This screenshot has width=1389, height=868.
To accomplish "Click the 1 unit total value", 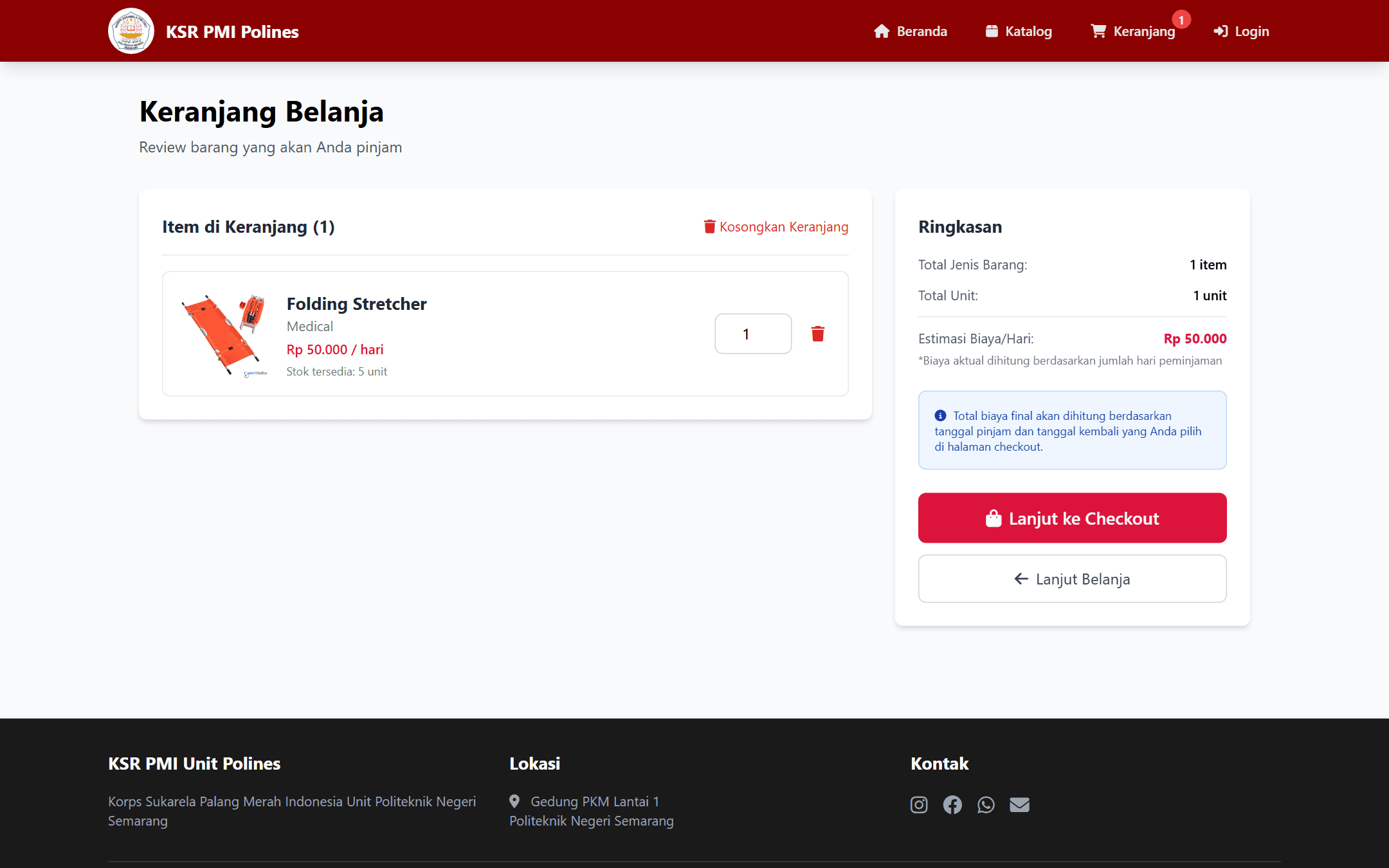I will point(1210,295).
